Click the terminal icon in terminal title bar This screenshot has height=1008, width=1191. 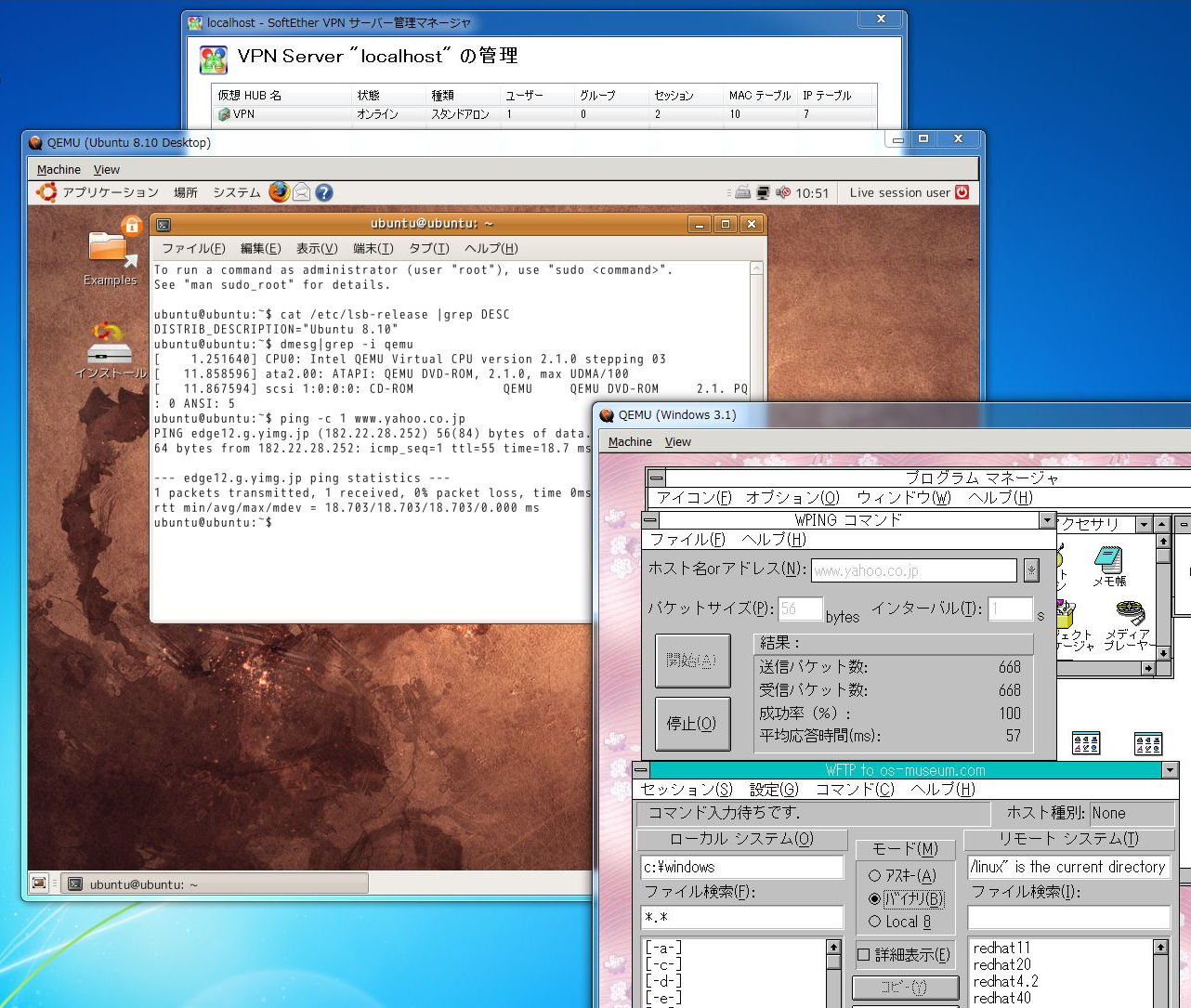pyautogui.click(x=163, y=224)
